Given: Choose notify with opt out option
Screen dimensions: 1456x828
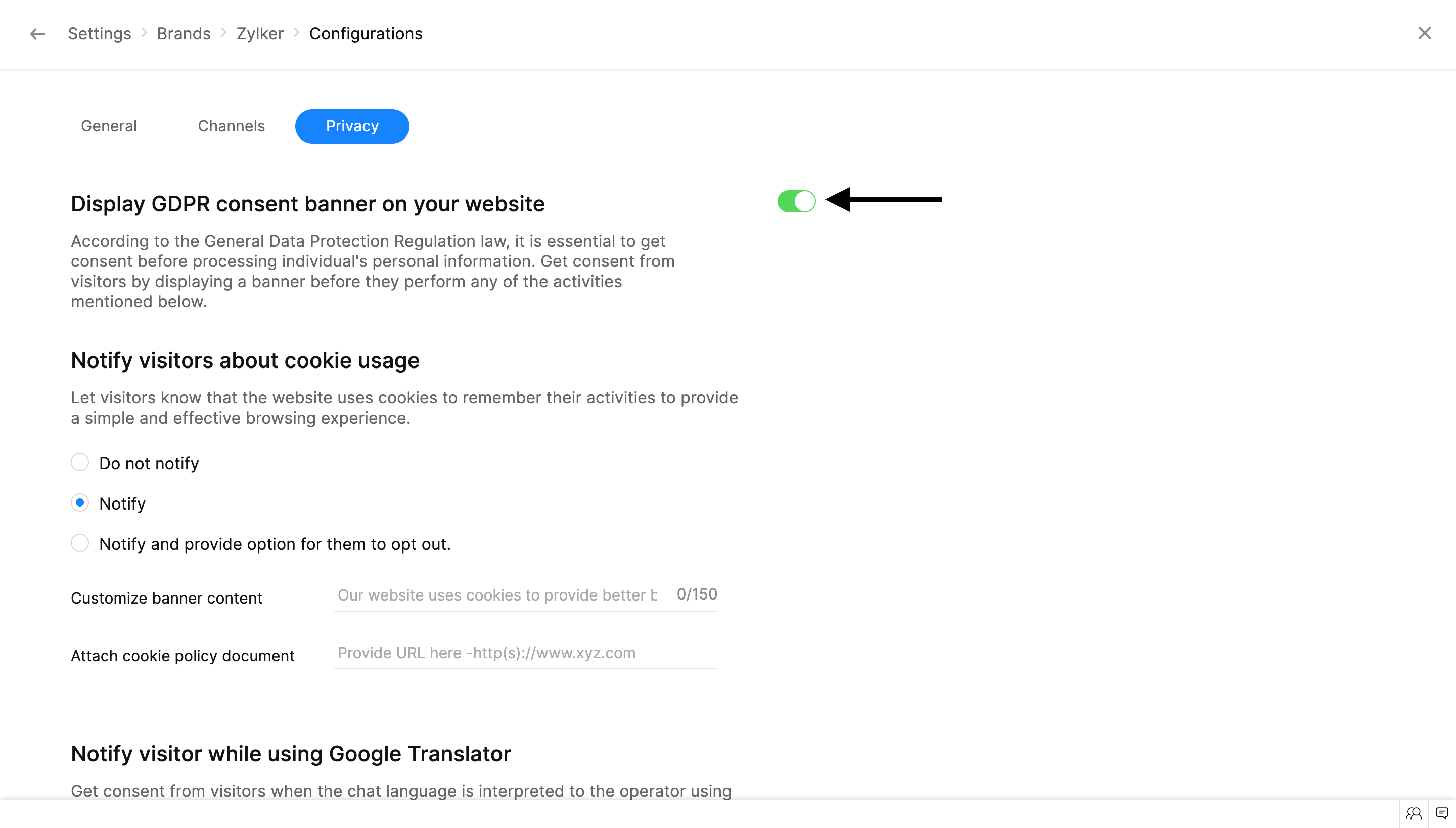Looking at the screenshot, I should (x=80, y=543).
